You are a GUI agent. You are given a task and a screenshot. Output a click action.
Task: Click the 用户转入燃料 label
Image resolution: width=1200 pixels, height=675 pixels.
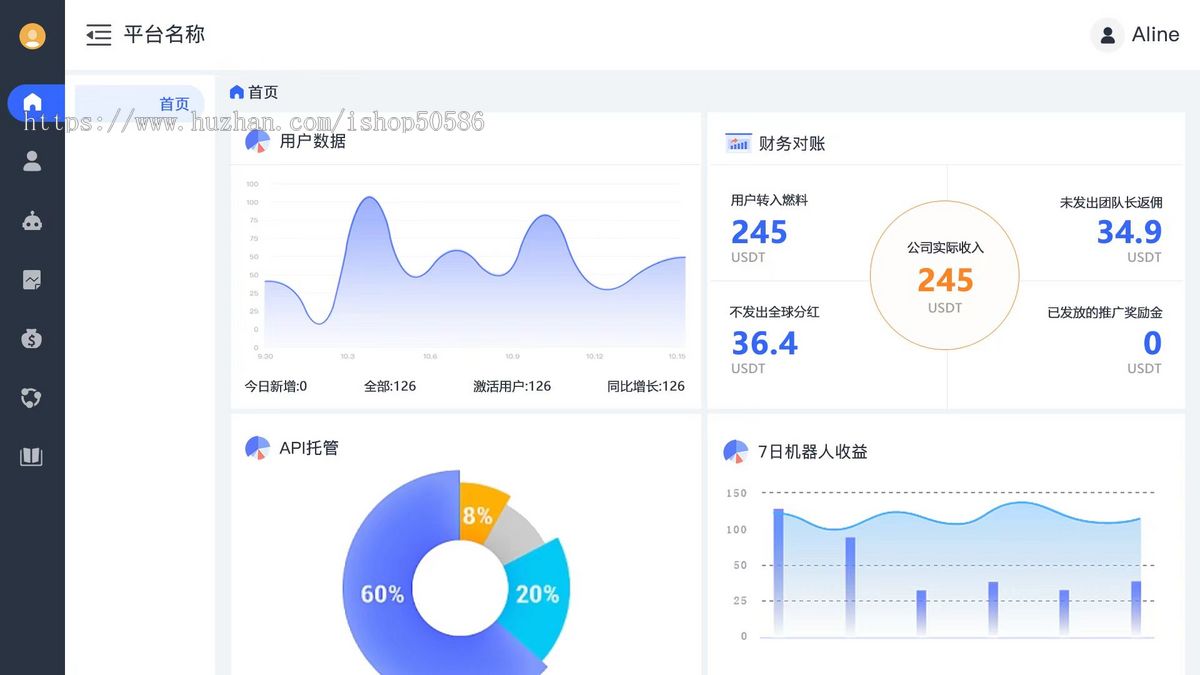coord(769,200)
